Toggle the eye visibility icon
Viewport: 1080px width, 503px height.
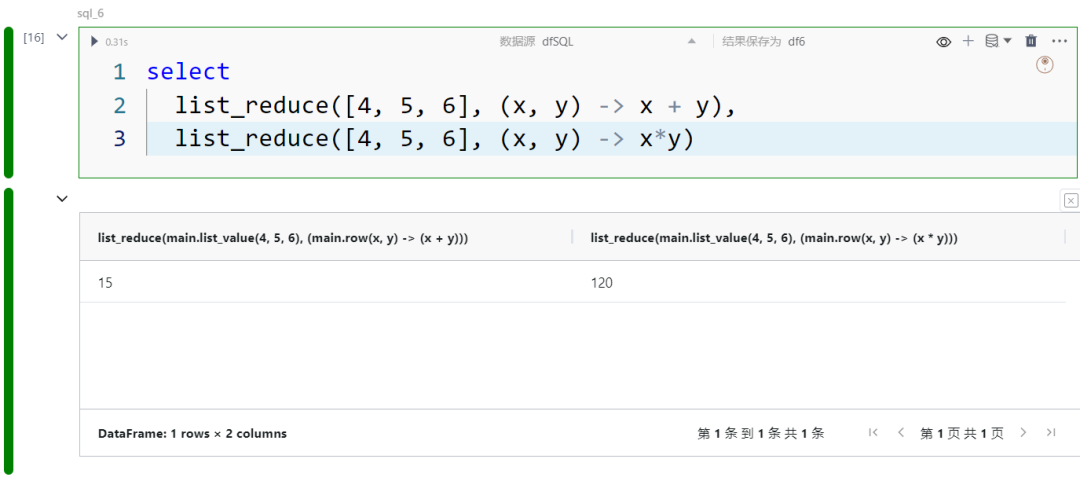943,42
